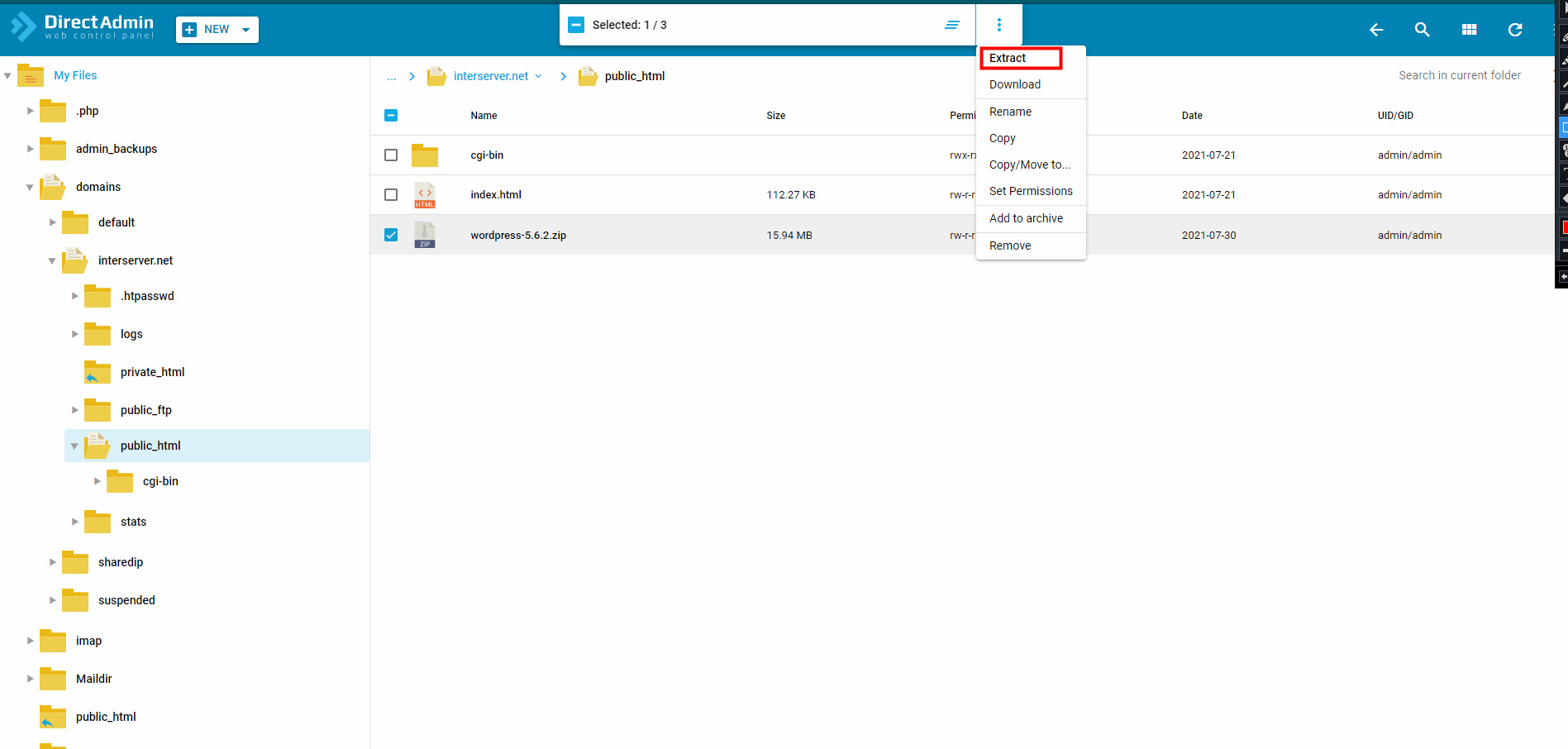Viewport: 1568px width, 749px height.
Task: Open My Files link in tree
Action: tap(75, 75)
